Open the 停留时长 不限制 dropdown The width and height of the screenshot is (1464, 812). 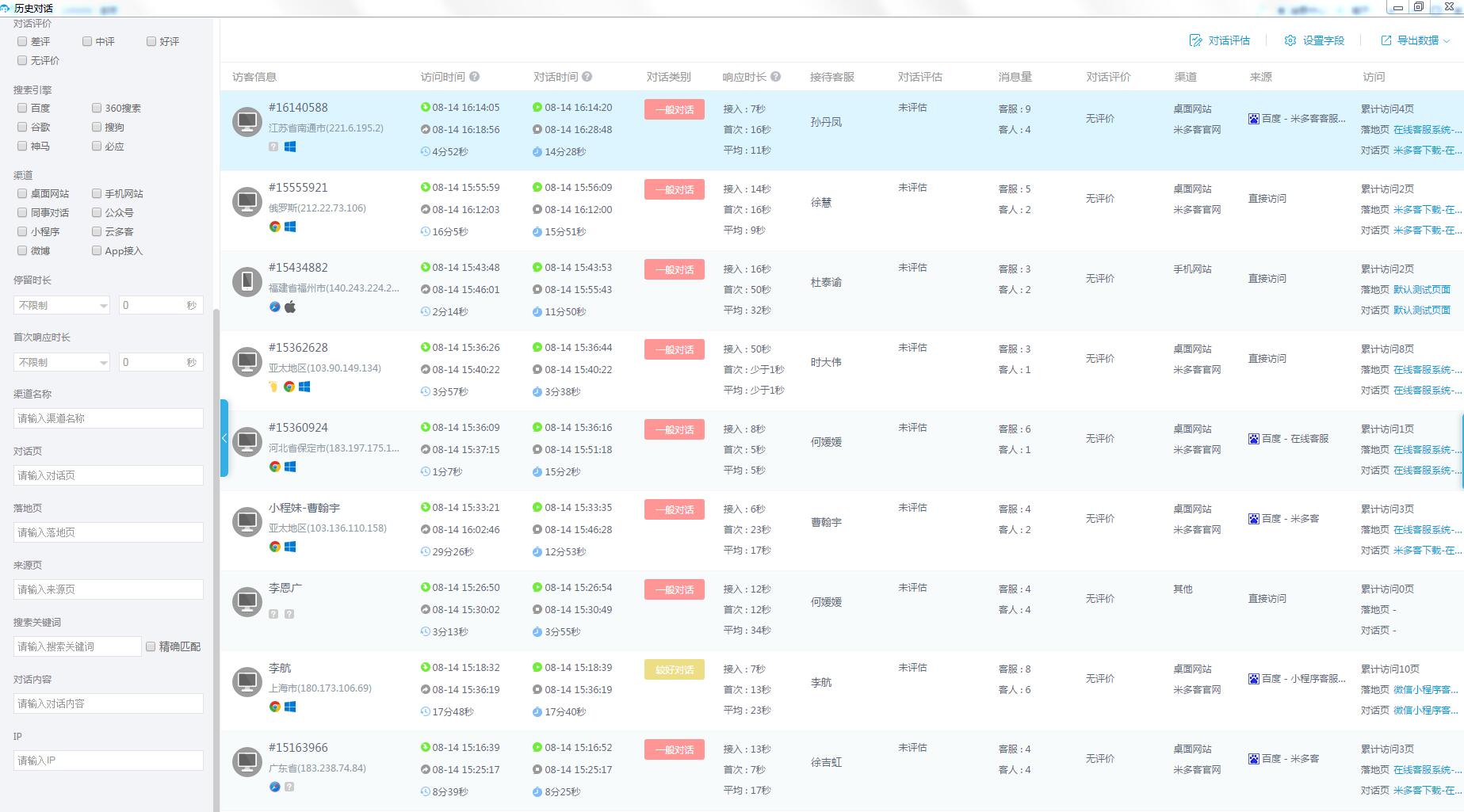(61, 305)
